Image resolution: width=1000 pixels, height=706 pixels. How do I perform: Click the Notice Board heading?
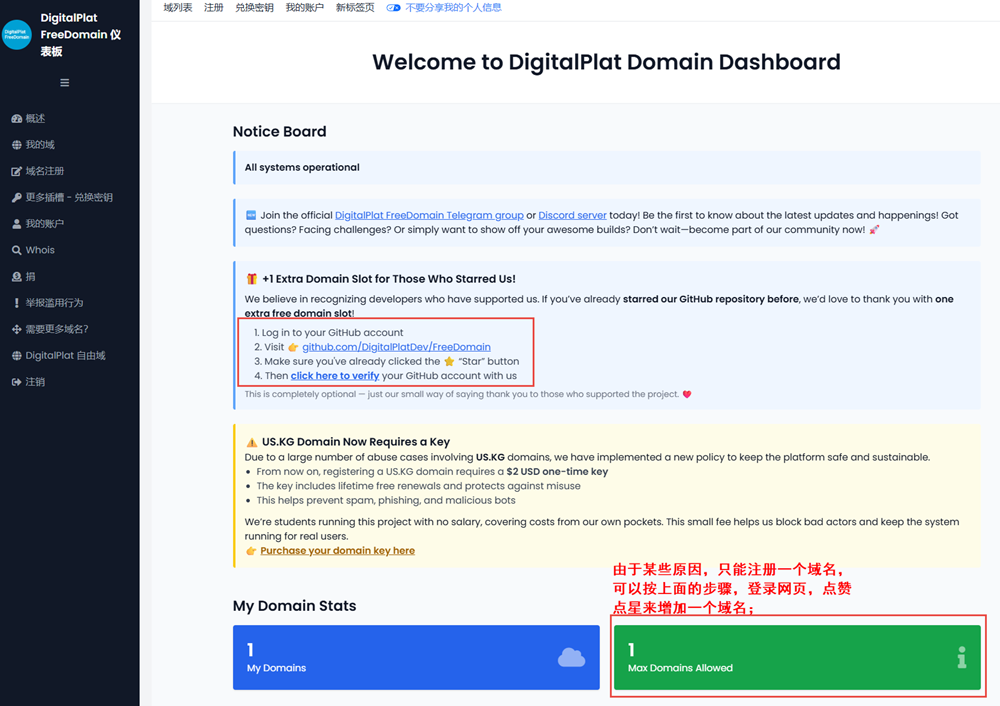pyautogui.click(x=279, y=131)
